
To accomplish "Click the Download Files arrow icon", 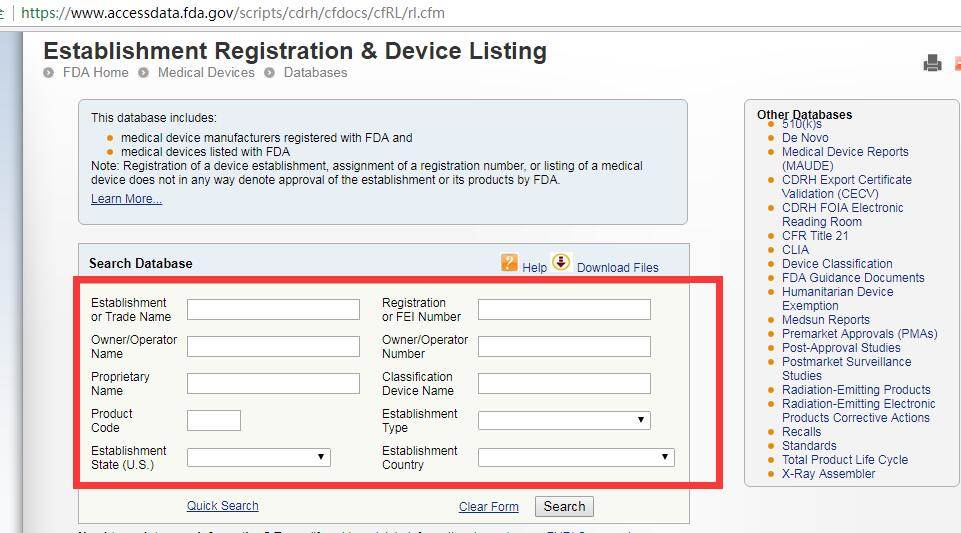I will click(x=561, y=263).
